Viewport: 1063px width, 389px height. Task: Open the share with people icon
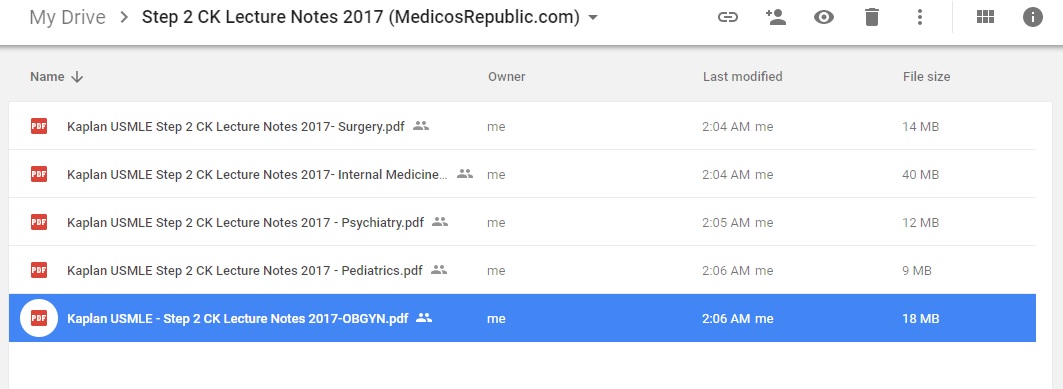pyautogui.click(x=775, y=17)
